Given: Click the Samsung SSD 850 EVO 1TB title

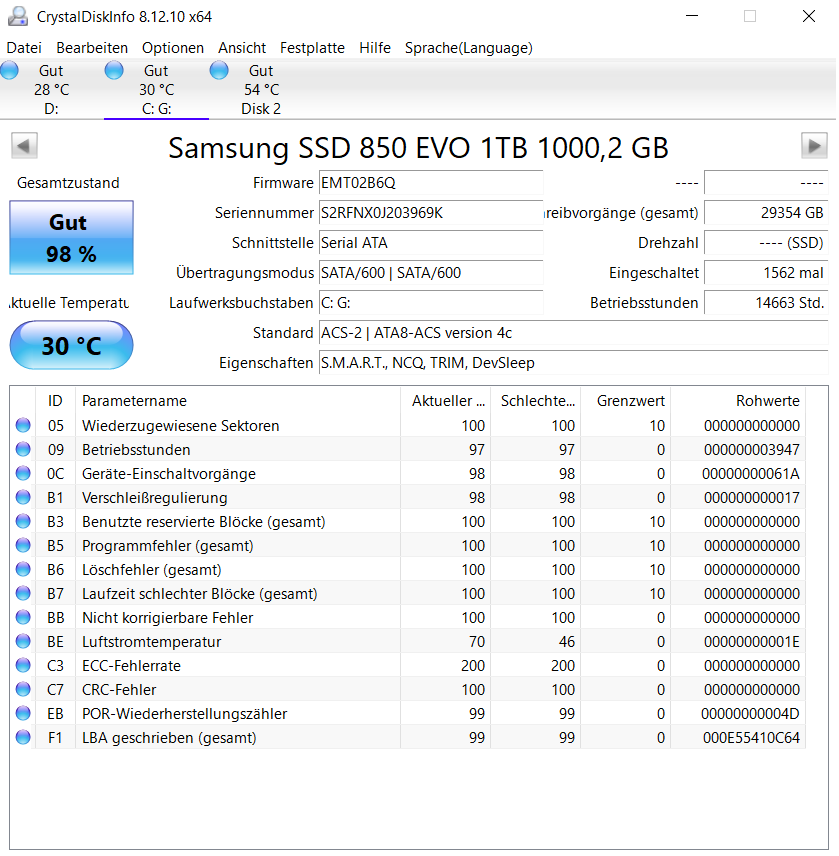Looking at the screenshot, I should click(x=418, y=147).
